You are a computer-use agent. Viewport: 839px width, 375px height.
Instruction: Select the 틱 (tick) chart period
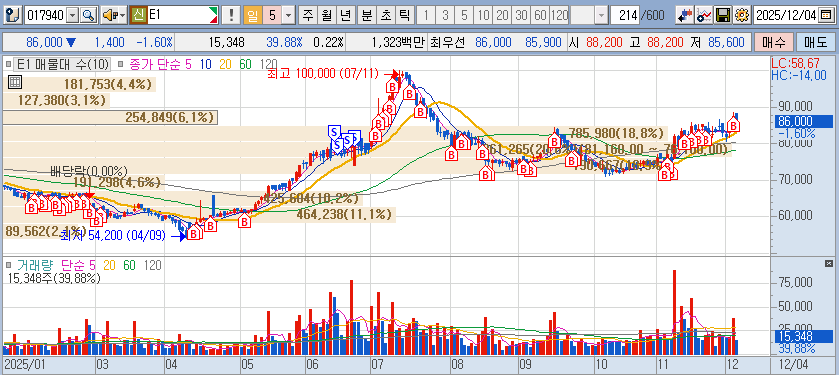[x=404, y=15]
